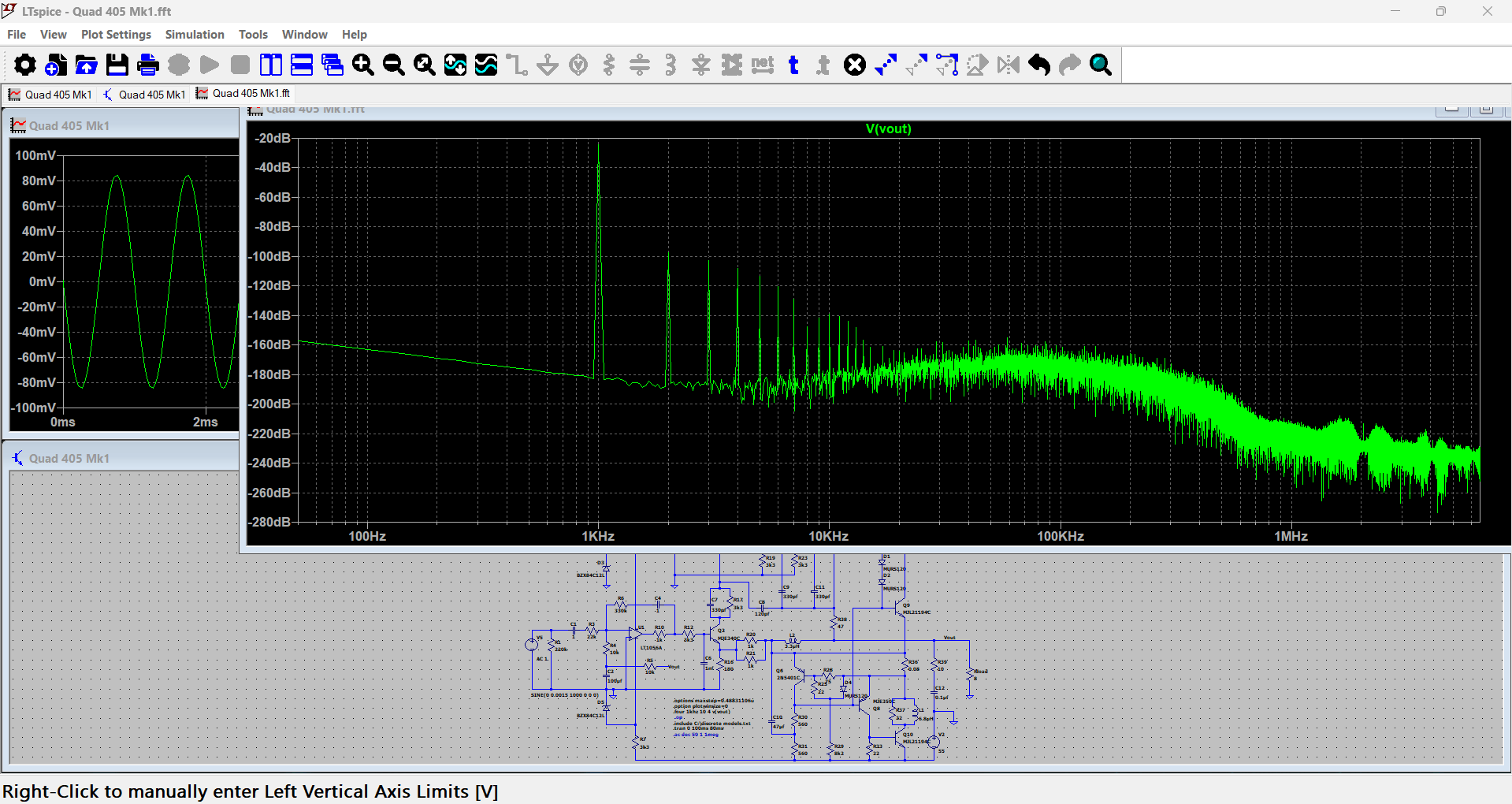Click the V(vout) trace label

[888, 128]
